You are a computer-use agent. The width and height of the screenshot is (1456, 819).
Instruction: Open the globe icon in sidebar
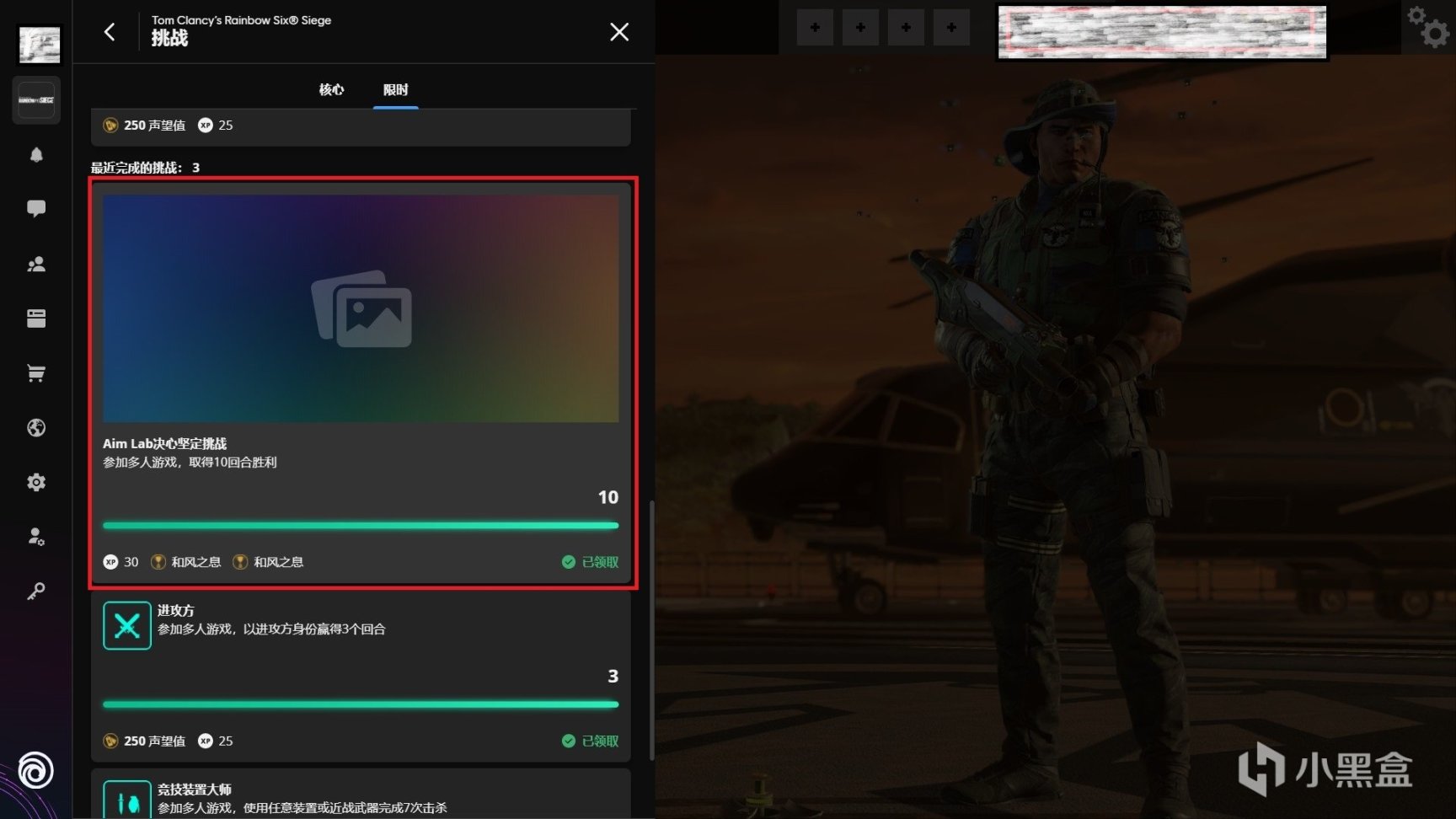36,428
